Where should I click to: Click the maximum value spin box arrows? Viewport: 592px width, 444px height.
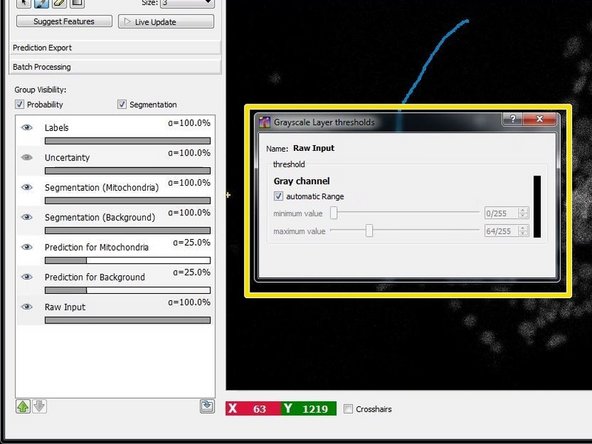tap(524, 231)
